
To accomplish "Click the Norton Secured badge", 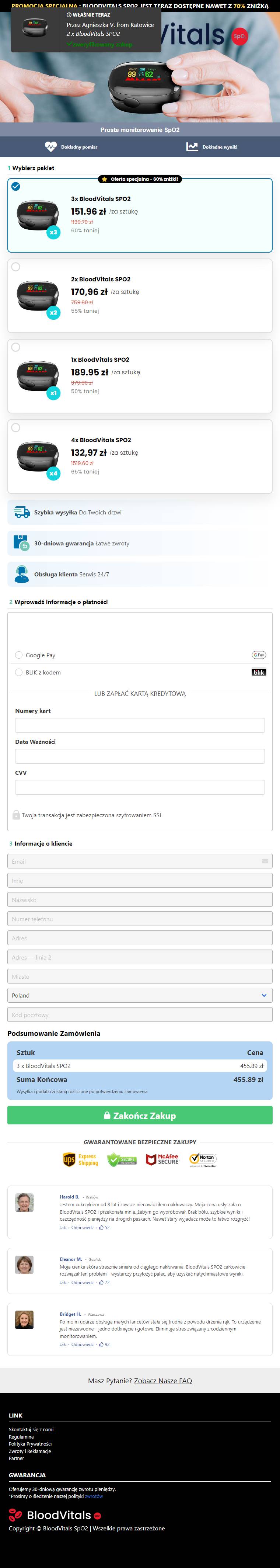I will click(x=203, y=1159).
